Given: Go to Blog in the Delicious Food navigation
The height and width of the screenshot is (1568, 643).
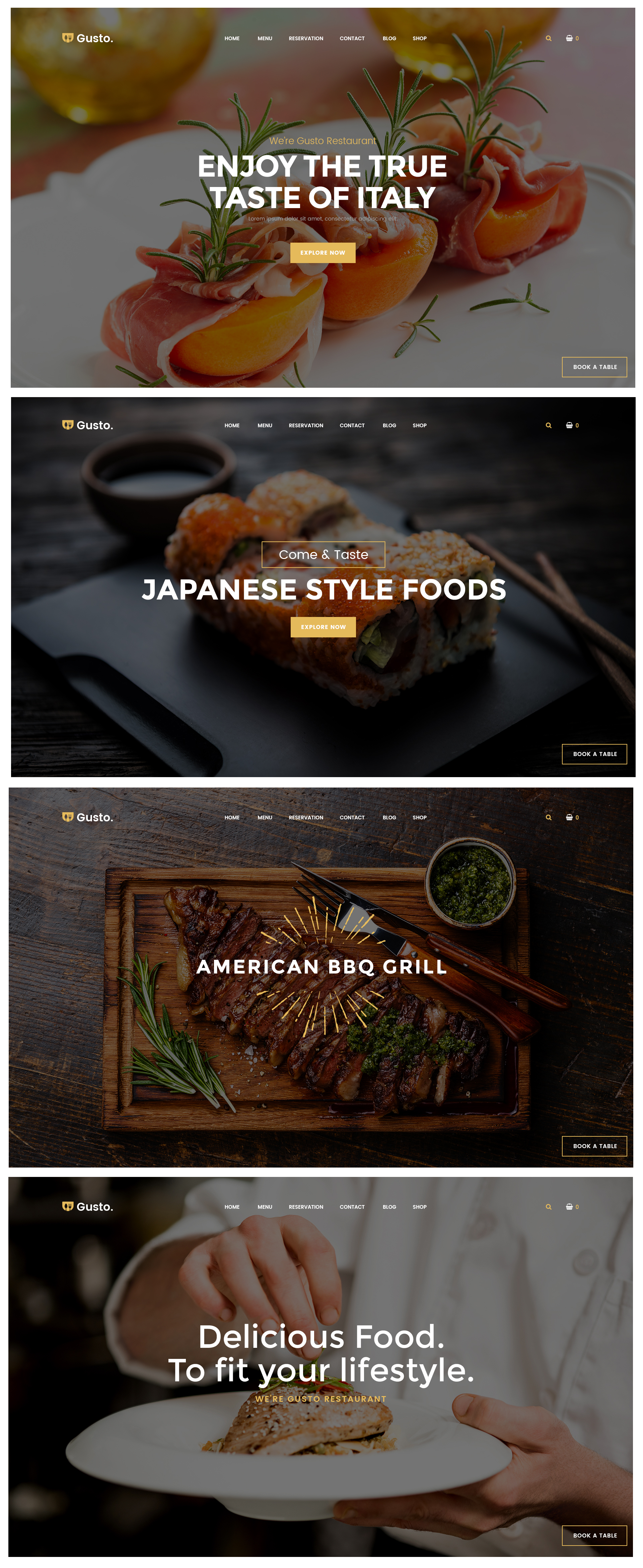Looking at the screenshot, I should (389, 1207).
